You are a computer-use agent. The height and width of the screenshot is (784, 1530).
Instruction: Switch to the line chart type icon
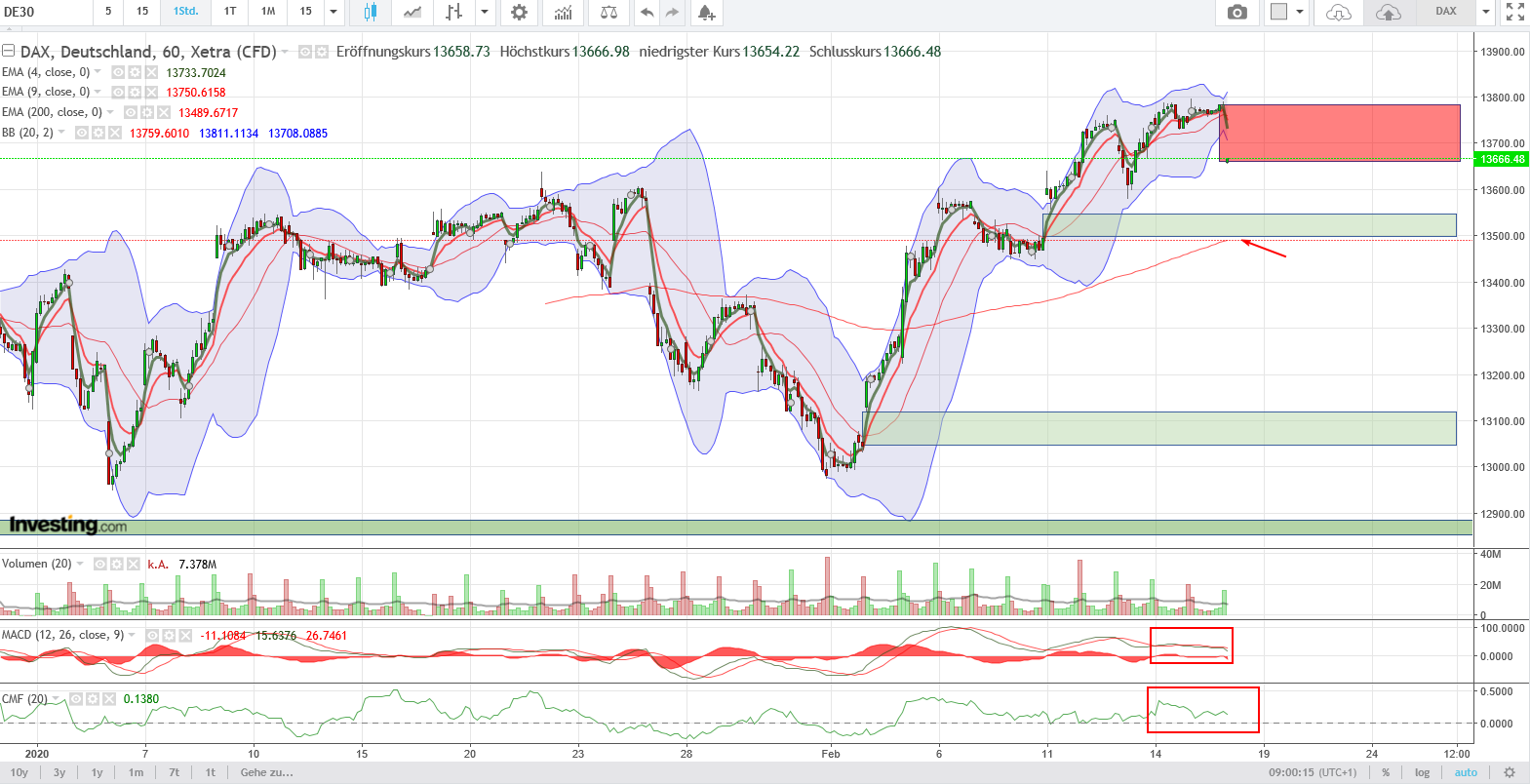412,12
